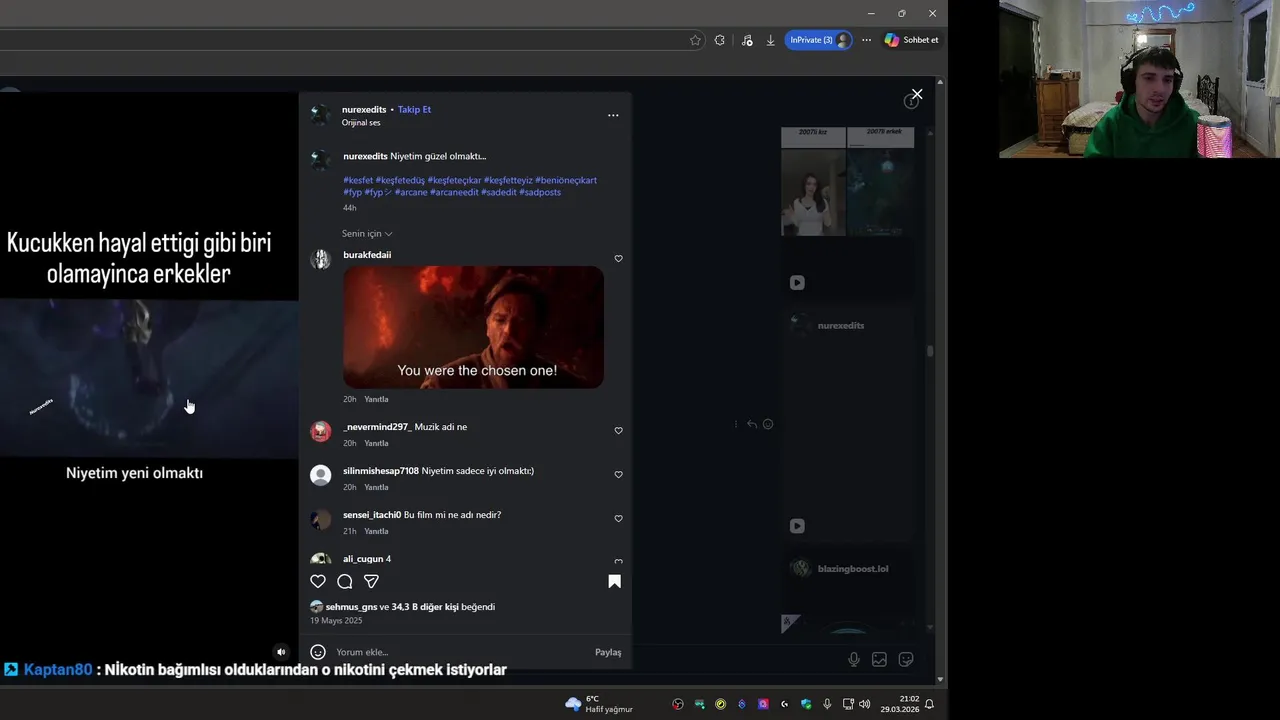
Task: Open hashtag #kesfet
Action: click(358, 180)
